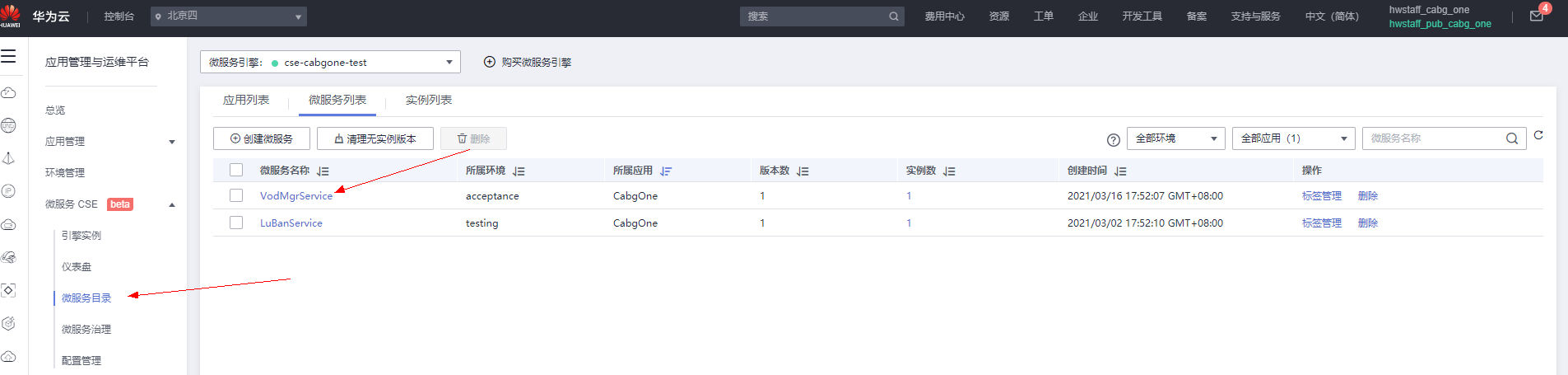Select 配置管理 in the sidebar
The image size is (1568, 375).
coord(81,361)
